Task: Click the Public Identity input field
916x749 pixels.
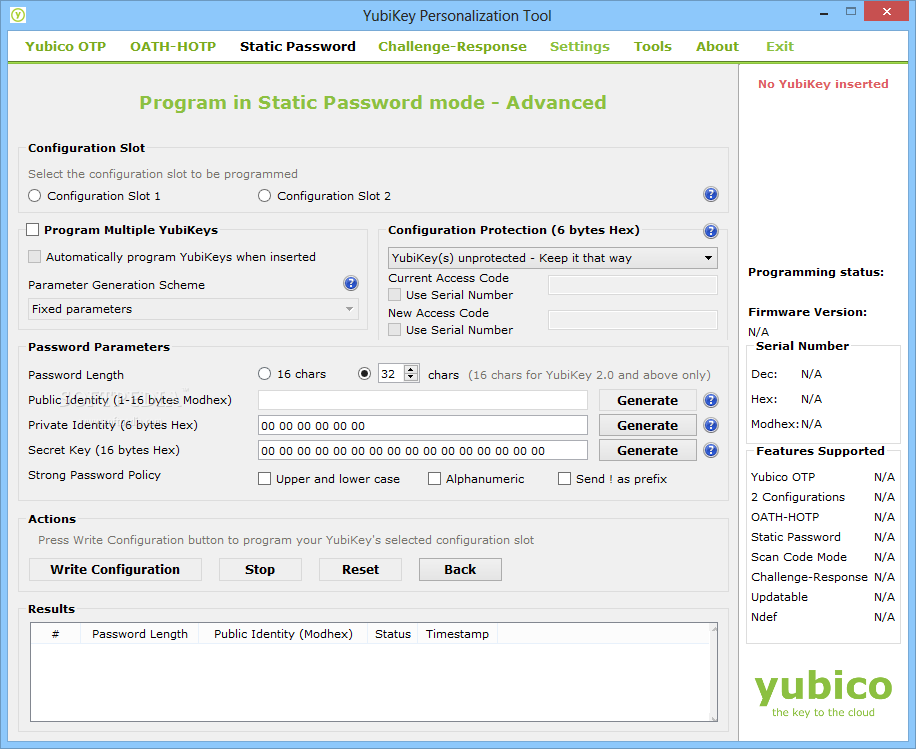Action: [x=423, y=400]
